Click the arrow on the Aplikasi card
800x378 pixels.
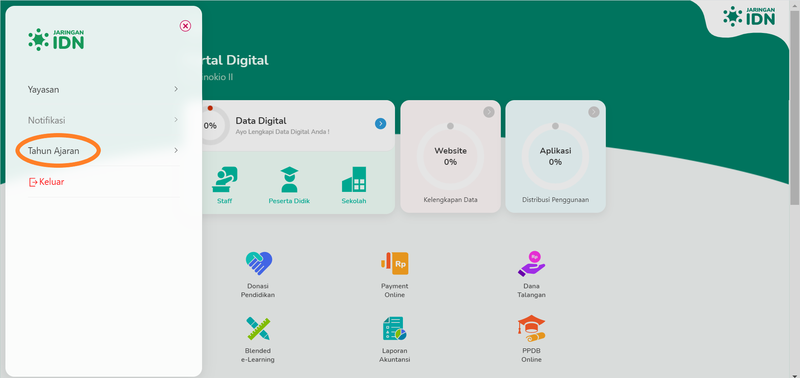pyautogui.click(x=593, y=112)
